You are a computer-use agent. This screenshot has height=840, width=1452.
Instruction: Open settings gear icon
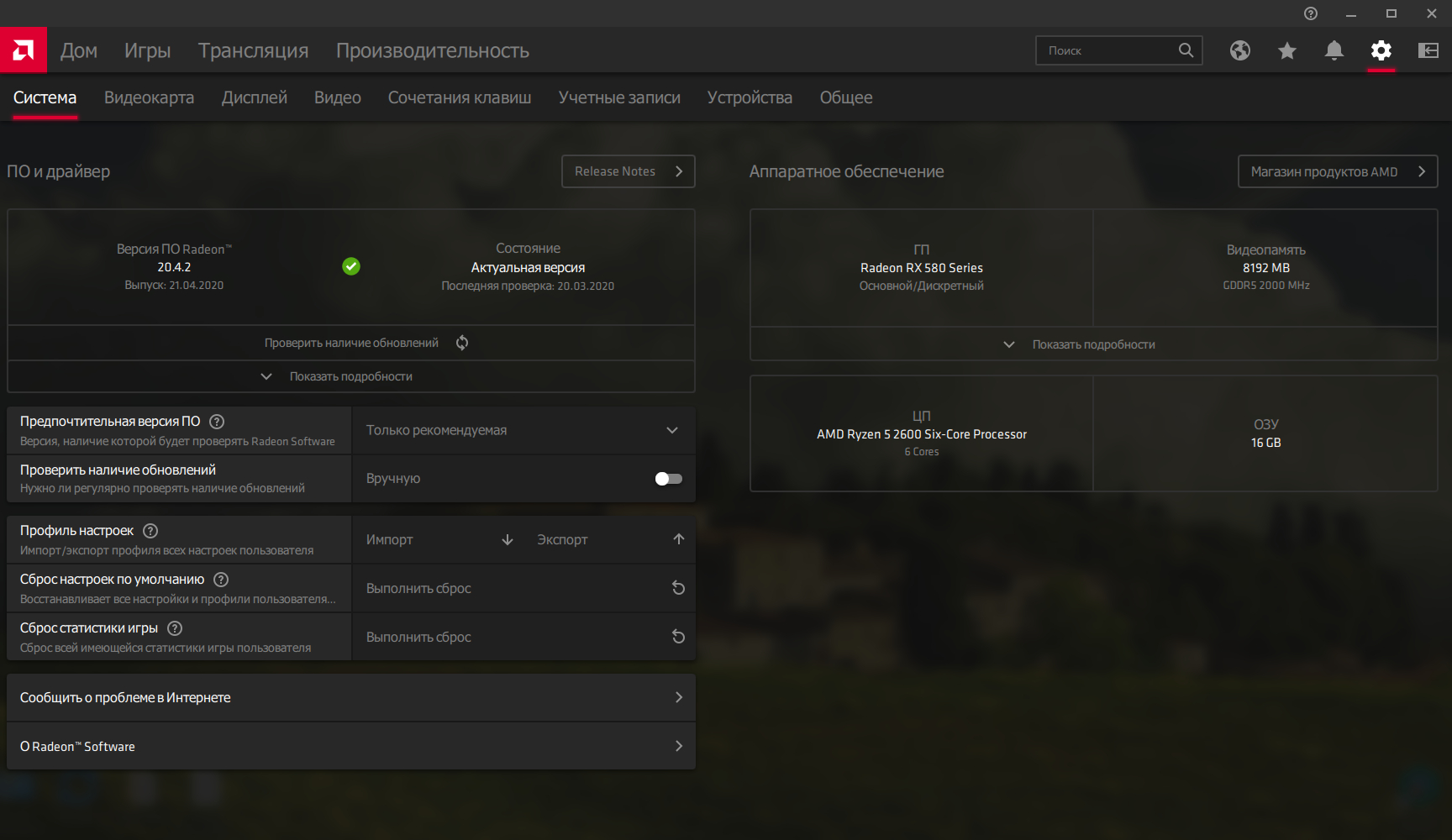pos(1381,50)
